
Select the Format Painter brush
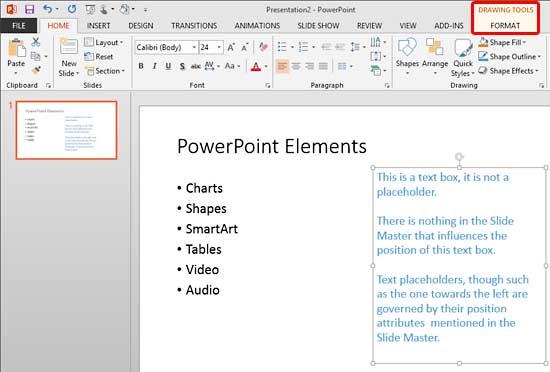coord(36,70)
